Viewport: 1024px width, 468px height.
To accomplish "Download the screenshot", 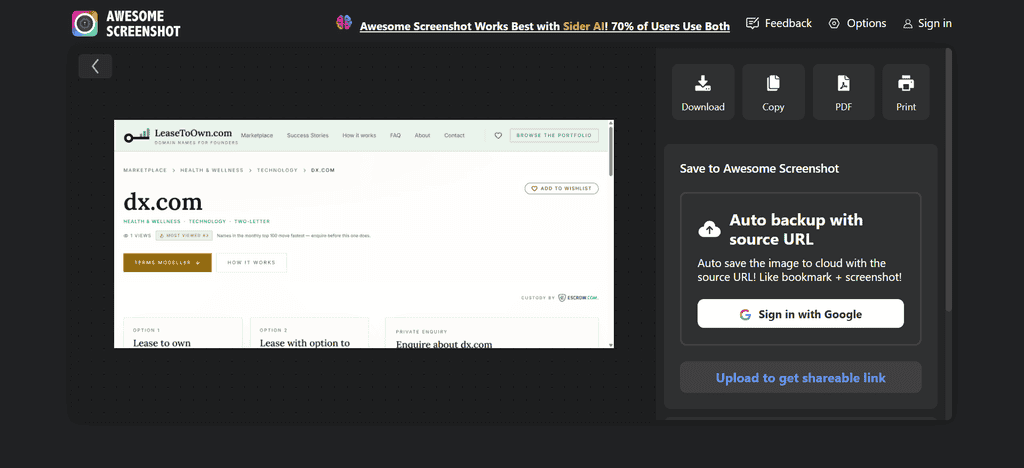I will pos(703,92).
